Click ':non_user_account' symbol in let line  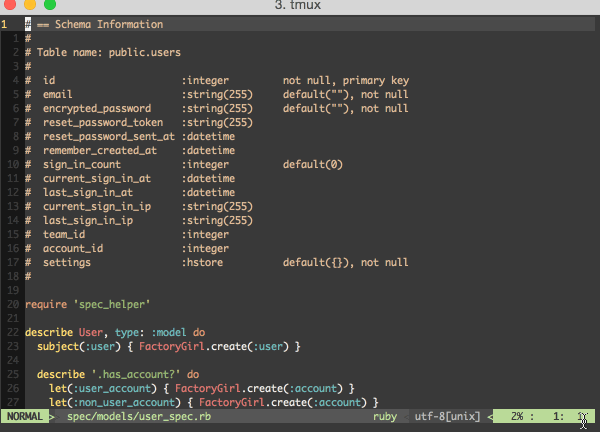124,403
